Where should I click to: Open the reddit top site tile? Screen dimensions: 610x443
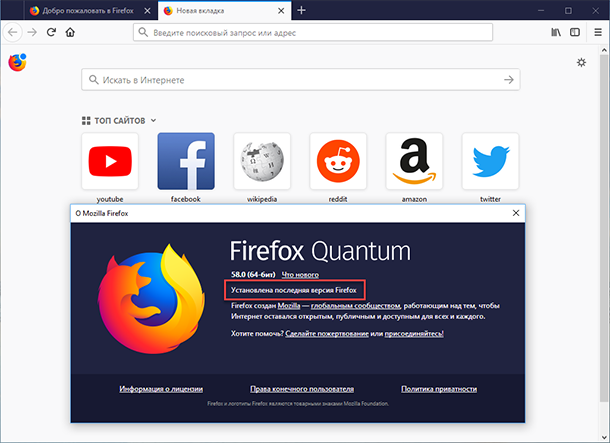338,161
